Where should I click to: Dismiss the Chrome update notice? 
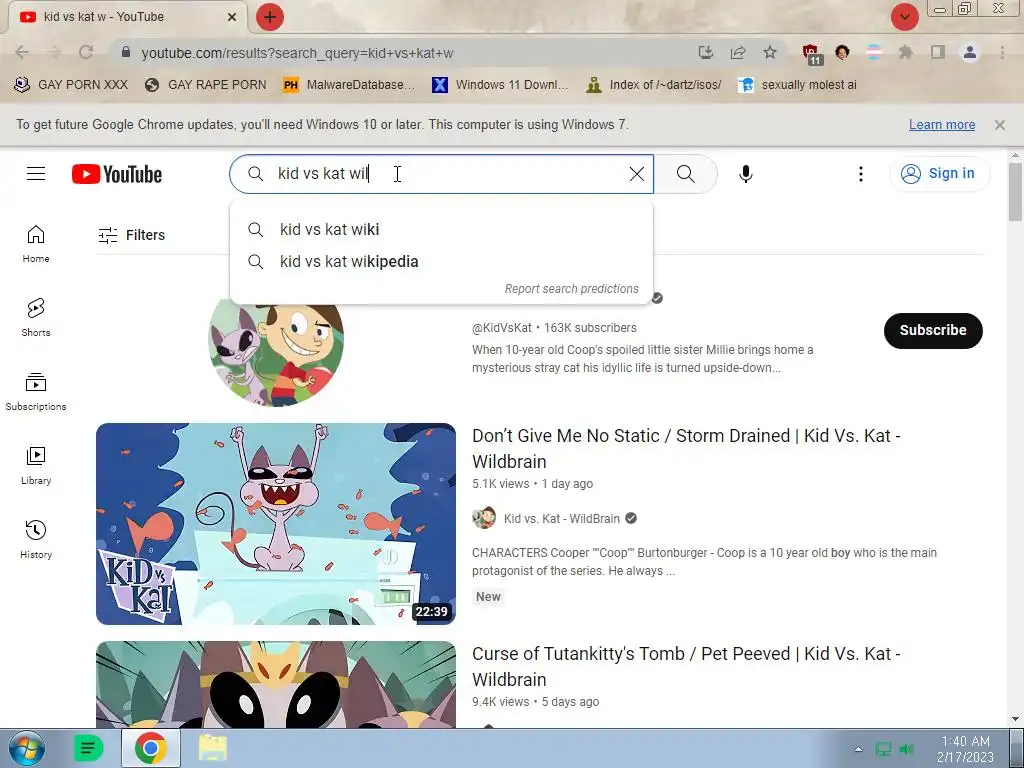[x=1000, y=125]
